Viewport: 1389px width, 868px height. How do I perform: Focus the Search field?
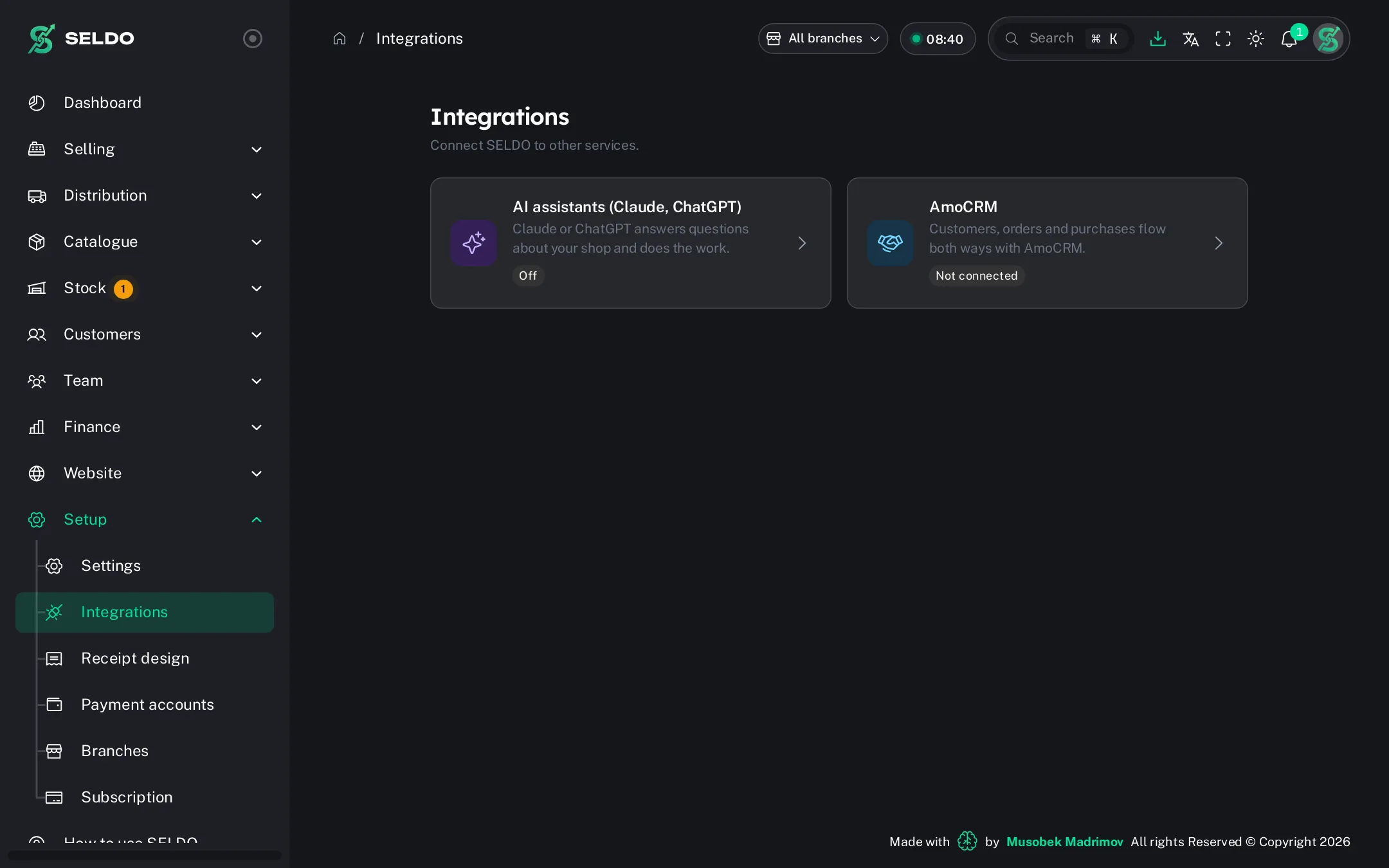[x=1065, y=39]
